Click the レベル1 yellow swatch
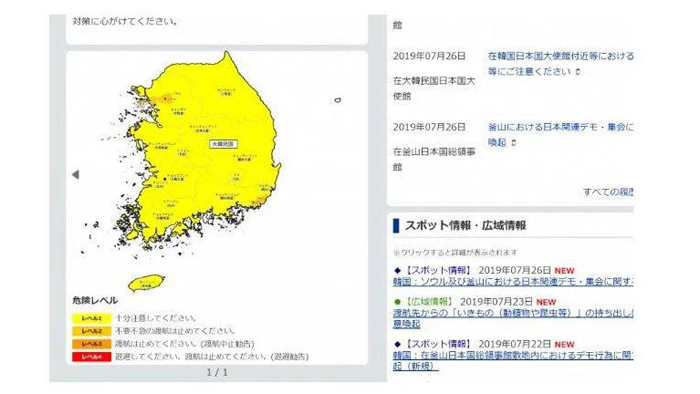This screenshot has height=394, width=700. pos(92,319)
